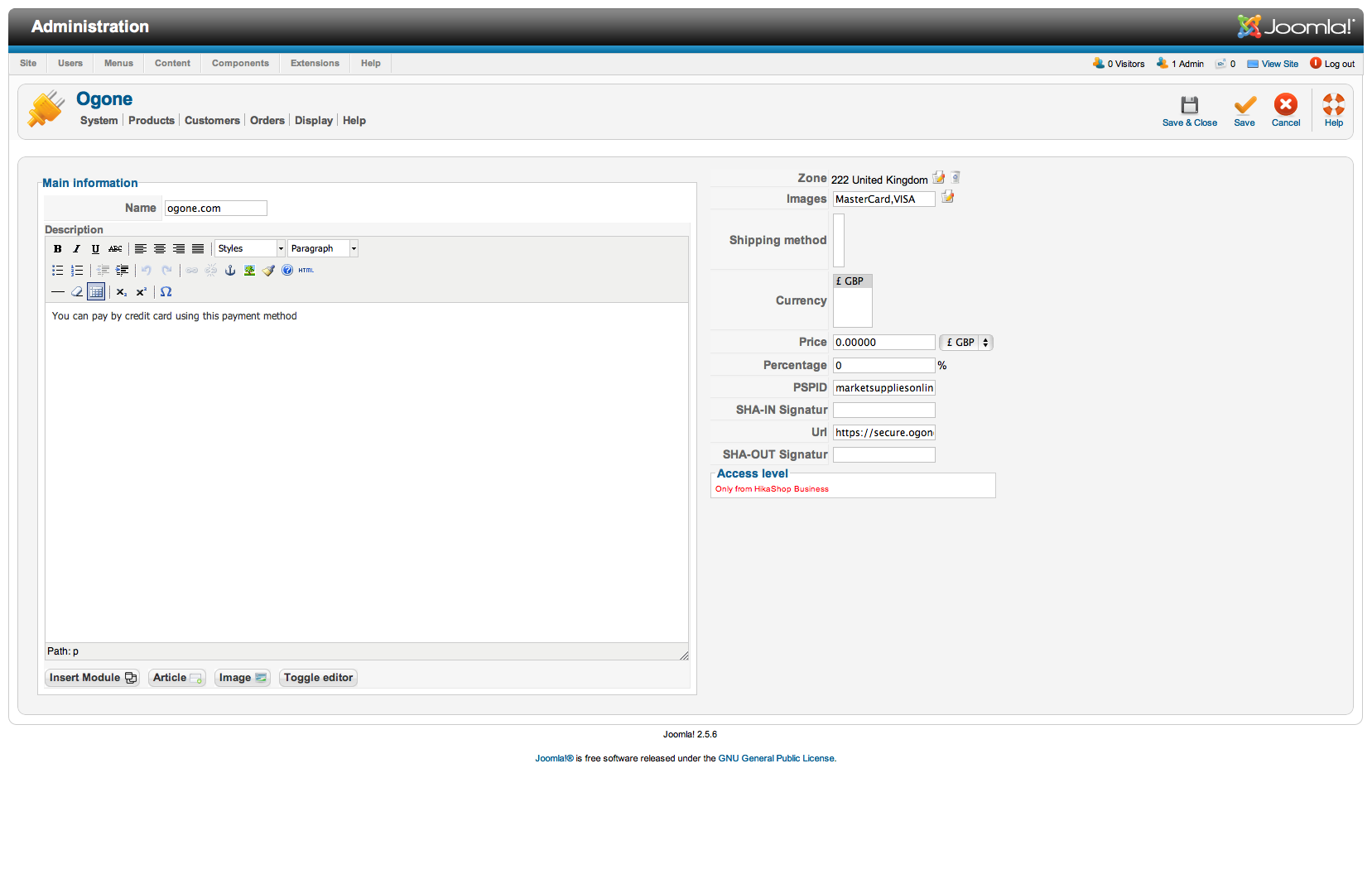The width and height of the screenshot is (1372, 893).
Task: Click the SHA-IN Signature field
Action: 884,410
